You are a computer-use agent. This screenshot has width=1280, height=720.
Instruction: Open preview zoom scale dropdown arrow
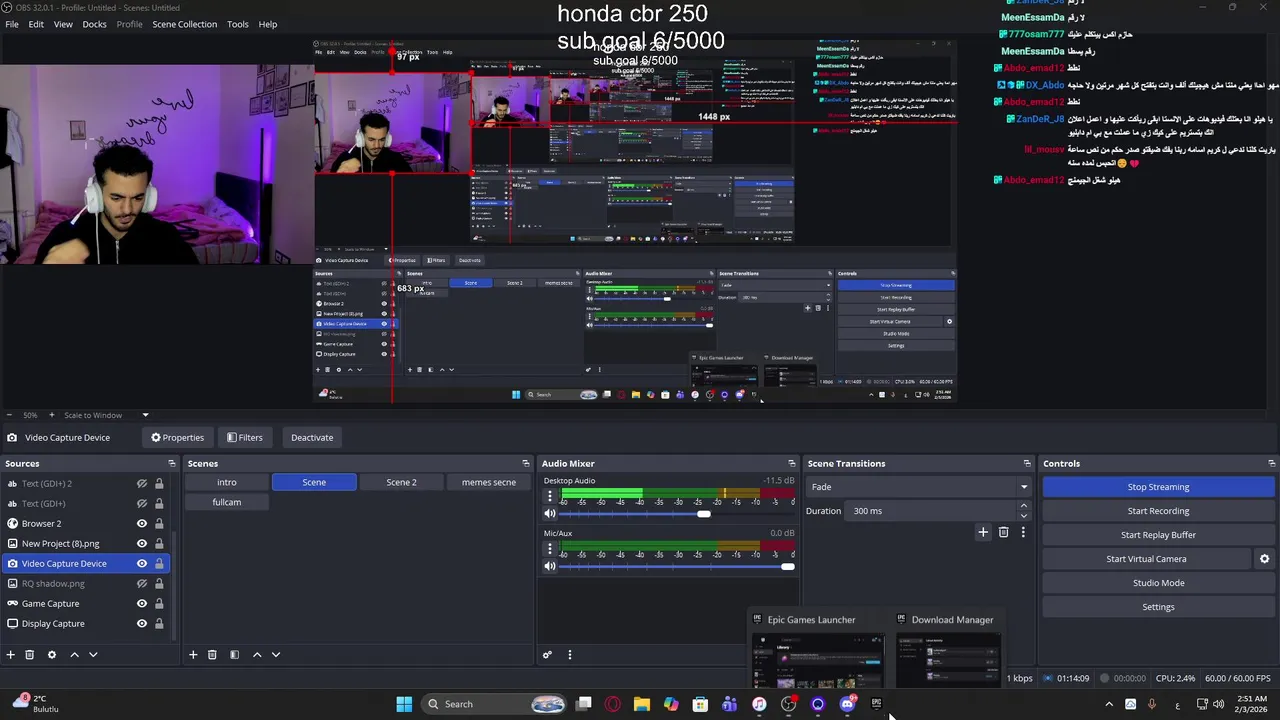pyautogui.click(x=145, y=415)
